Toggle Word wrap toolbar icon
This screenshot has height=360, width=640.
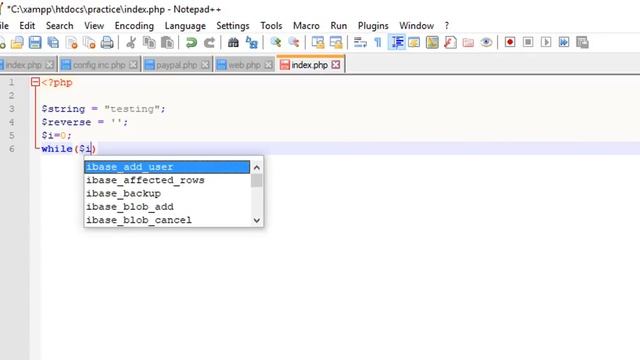360,42
